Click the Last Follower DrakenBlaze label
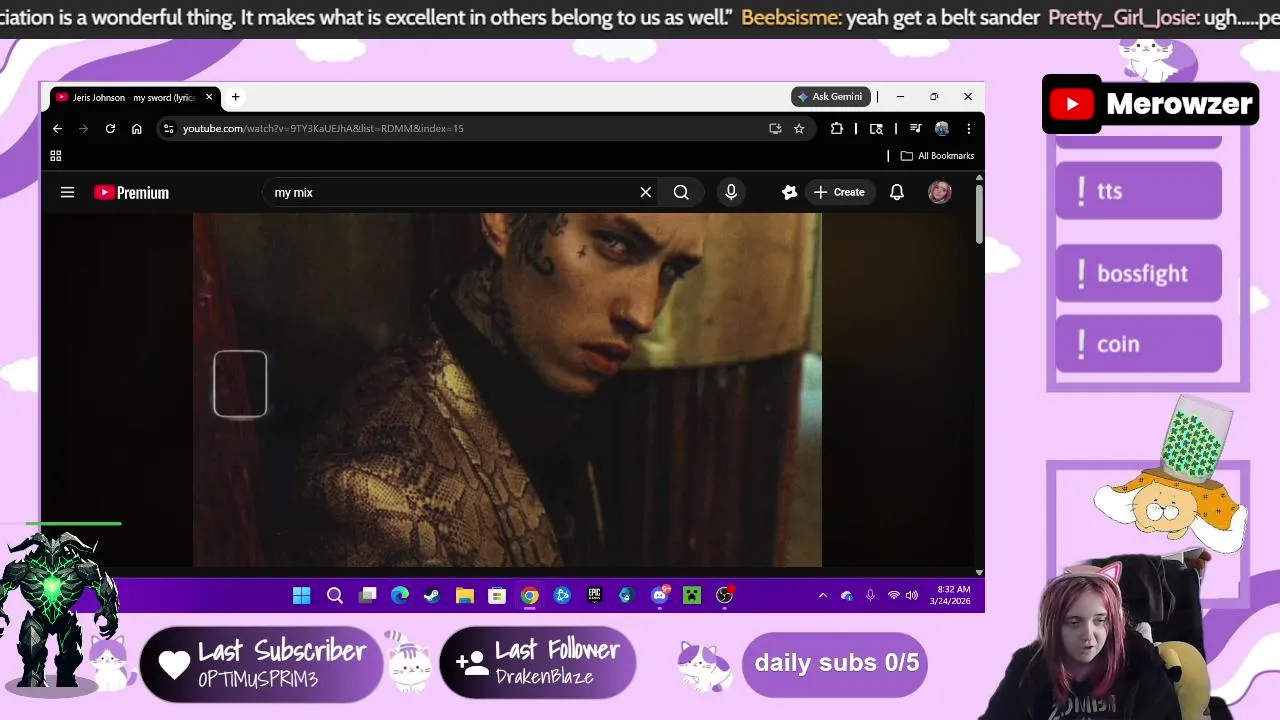The width and height of the screenshot is (1280, 720). pyautogui.click(x=537, y=663)
